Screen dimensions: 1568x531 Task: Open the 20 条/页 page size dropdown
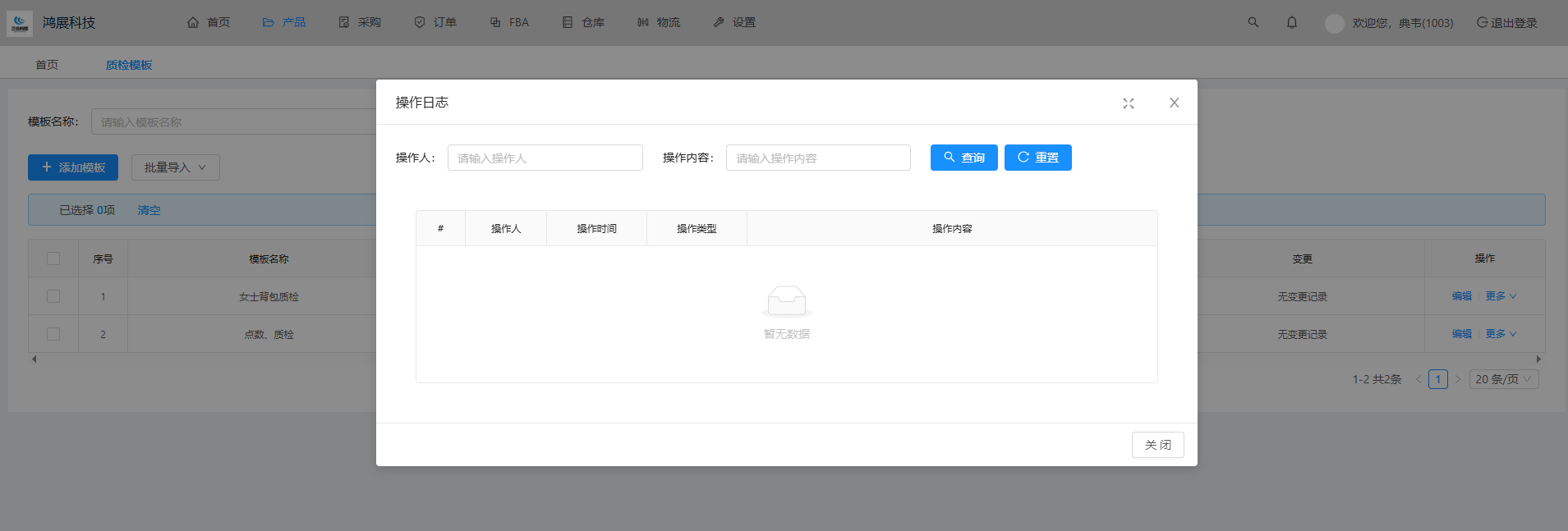1503,379
